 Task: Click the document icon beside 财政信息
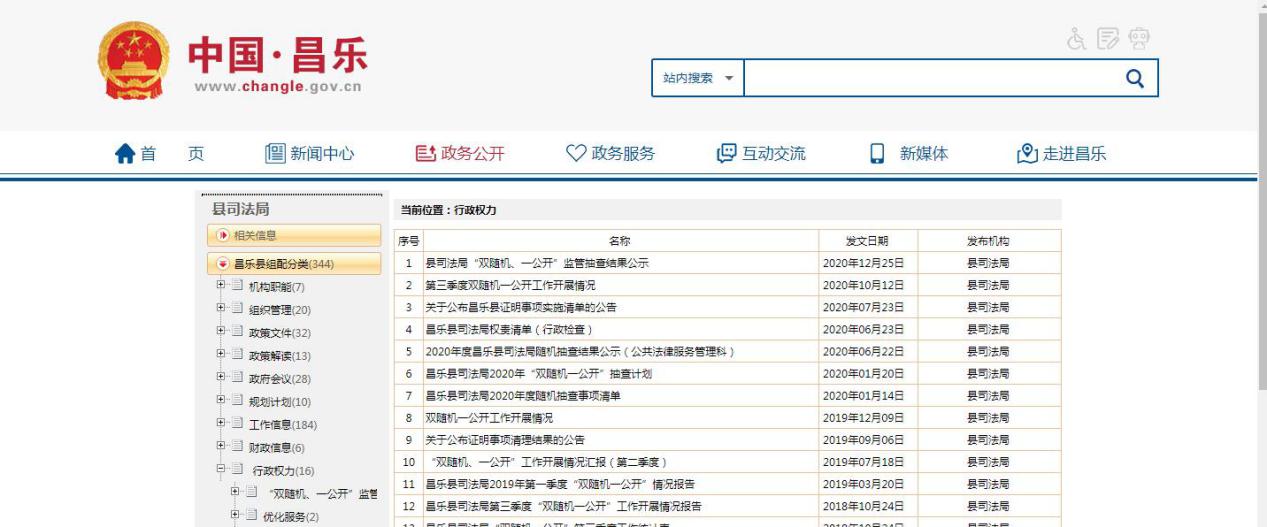237,448
